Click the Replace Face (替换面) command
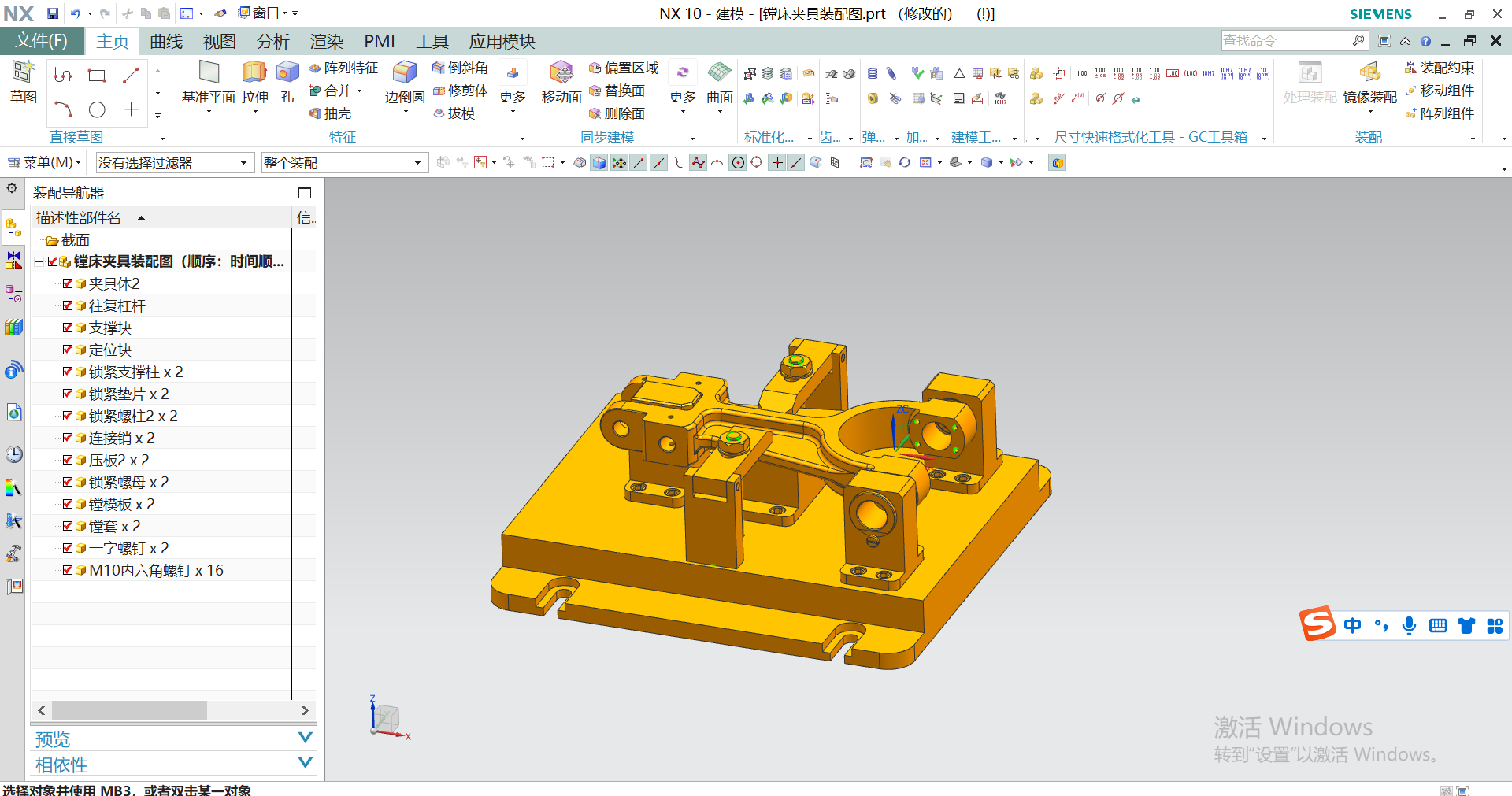1512x796 pixels. tap(617, 91)
